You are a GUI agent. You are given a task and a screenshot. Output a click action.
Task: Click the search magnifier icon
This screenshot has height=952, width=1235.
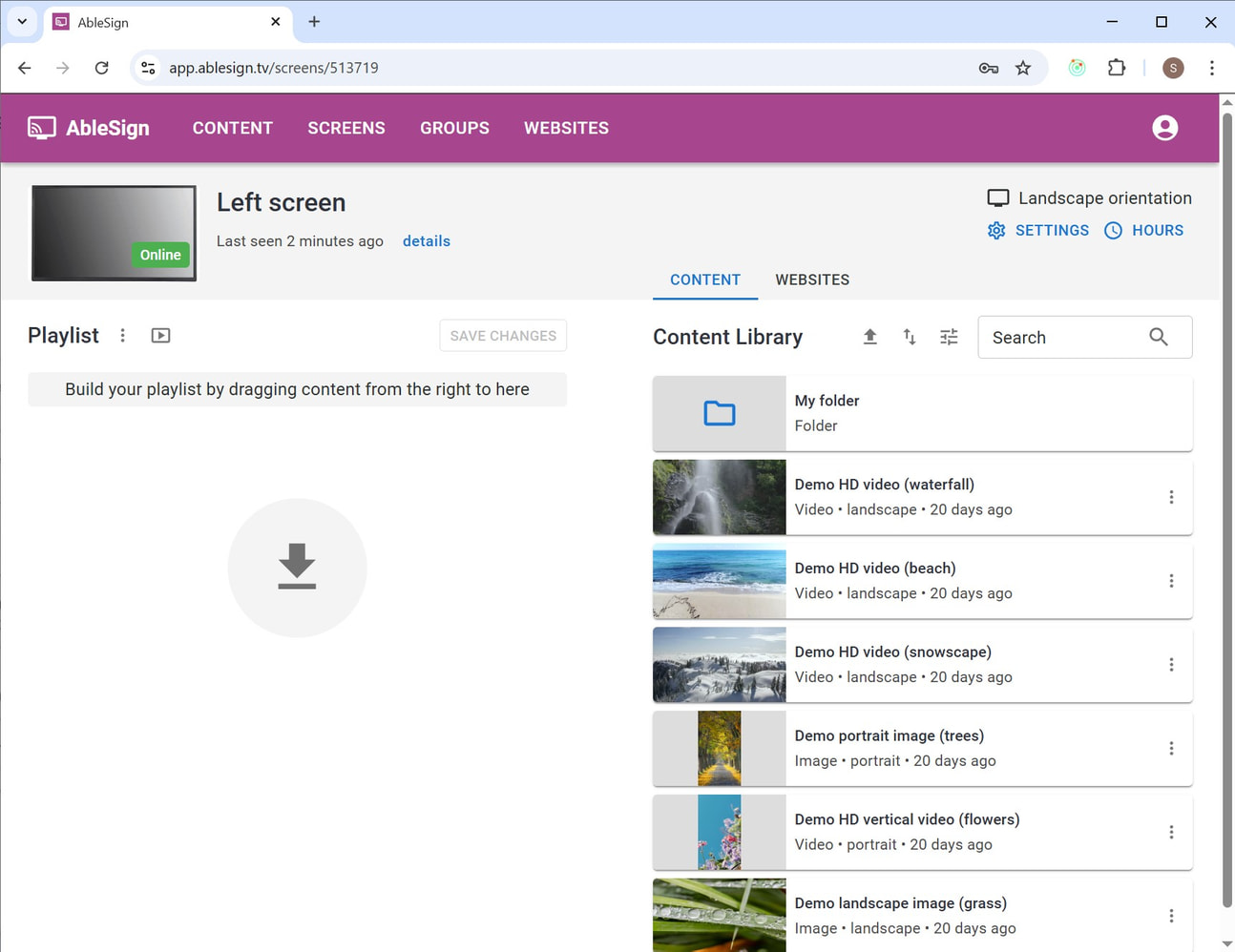point(1158,337)
